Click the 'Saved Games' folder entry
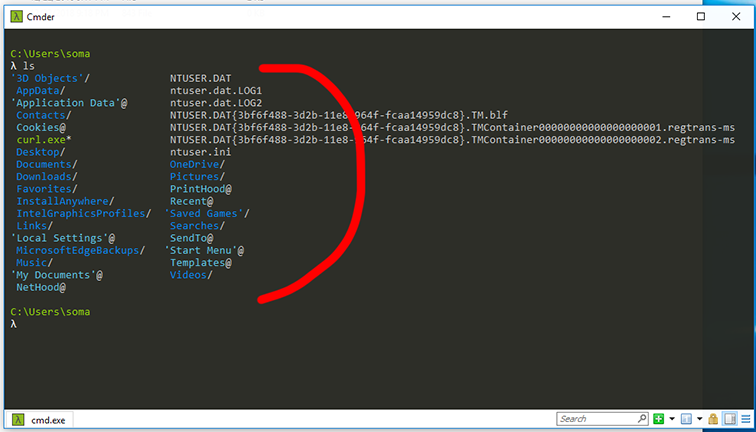Screen dimensions: 756x432 (207, 213)
